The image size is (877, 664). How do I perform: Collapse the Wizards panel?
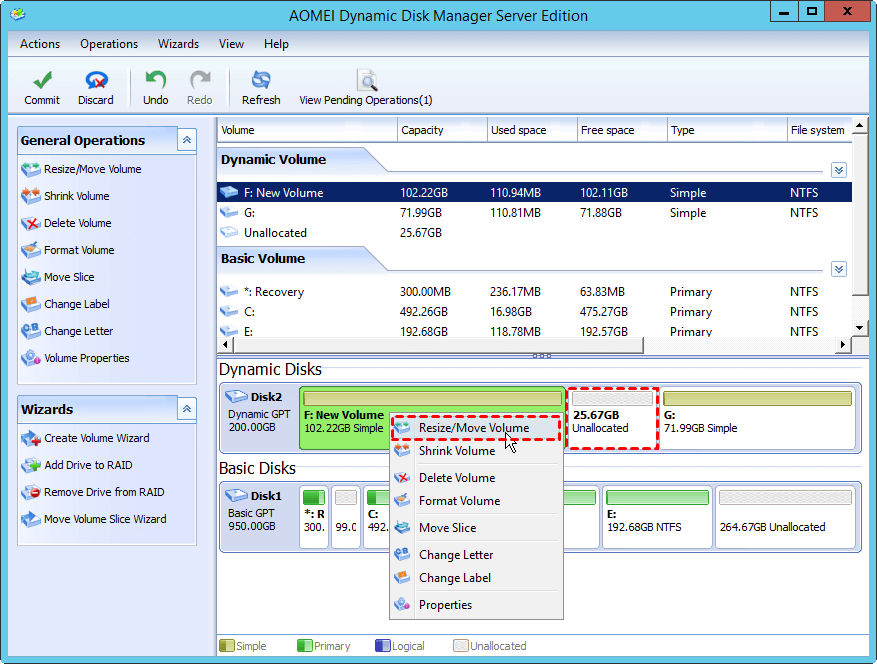point(187,409)
